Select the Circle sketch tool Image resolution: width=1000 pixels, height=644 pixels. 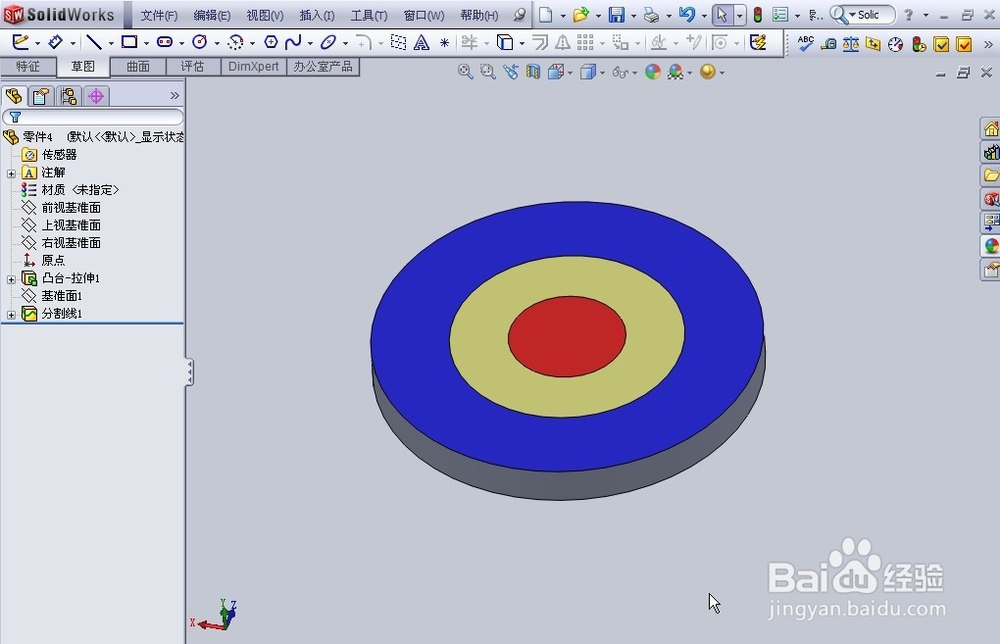[200, 42]
